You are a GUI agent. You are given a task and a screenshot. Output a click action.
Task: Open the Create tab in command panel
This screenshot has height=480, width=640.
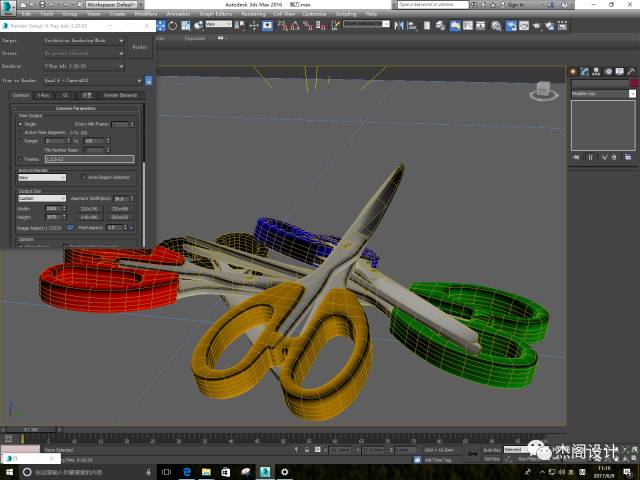click(573, 71)
